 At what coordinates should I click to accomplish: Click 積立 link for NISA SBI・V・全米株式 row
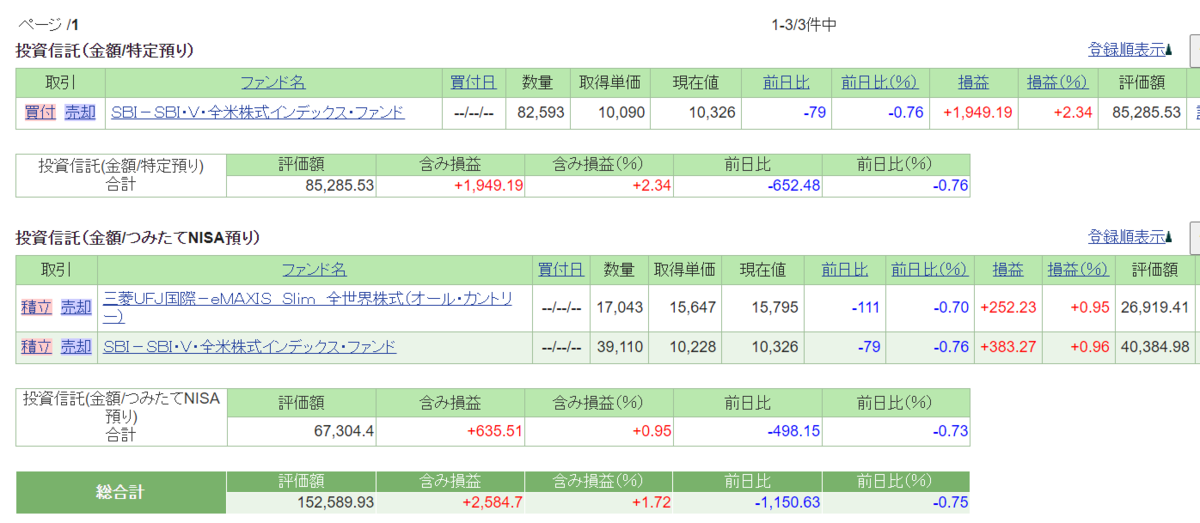(36, 347)
